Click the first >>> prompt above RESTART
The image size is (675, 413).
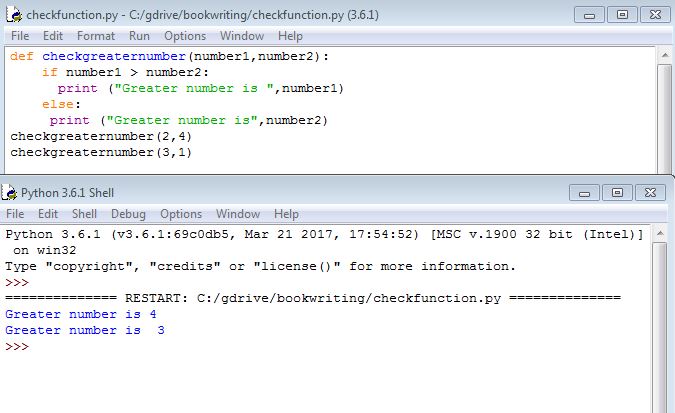(x=17, y=283)
